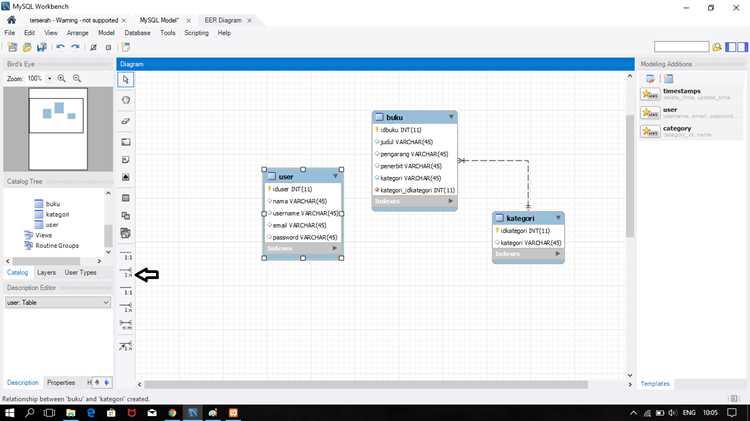
Task: Click the timestamps template icon
Action: (x=651, y=94)
